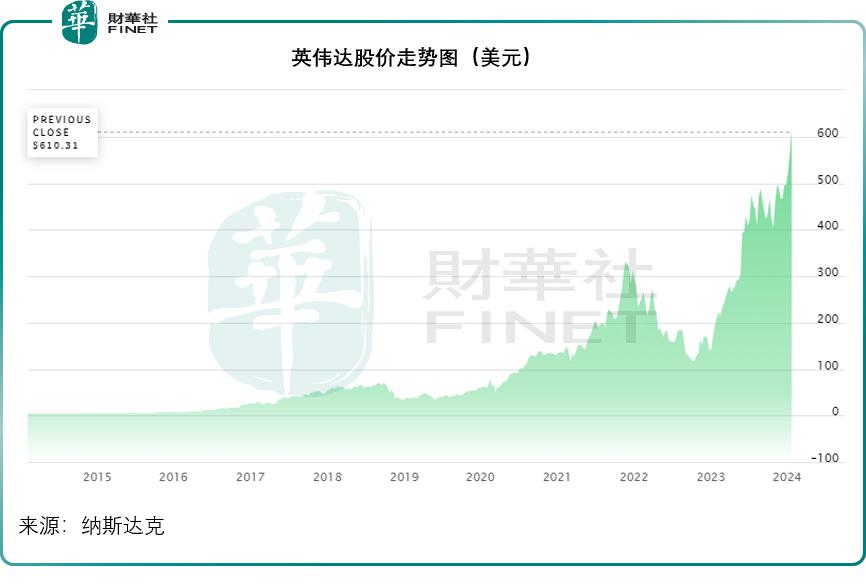Click the 2023 x-axis label

711,477
